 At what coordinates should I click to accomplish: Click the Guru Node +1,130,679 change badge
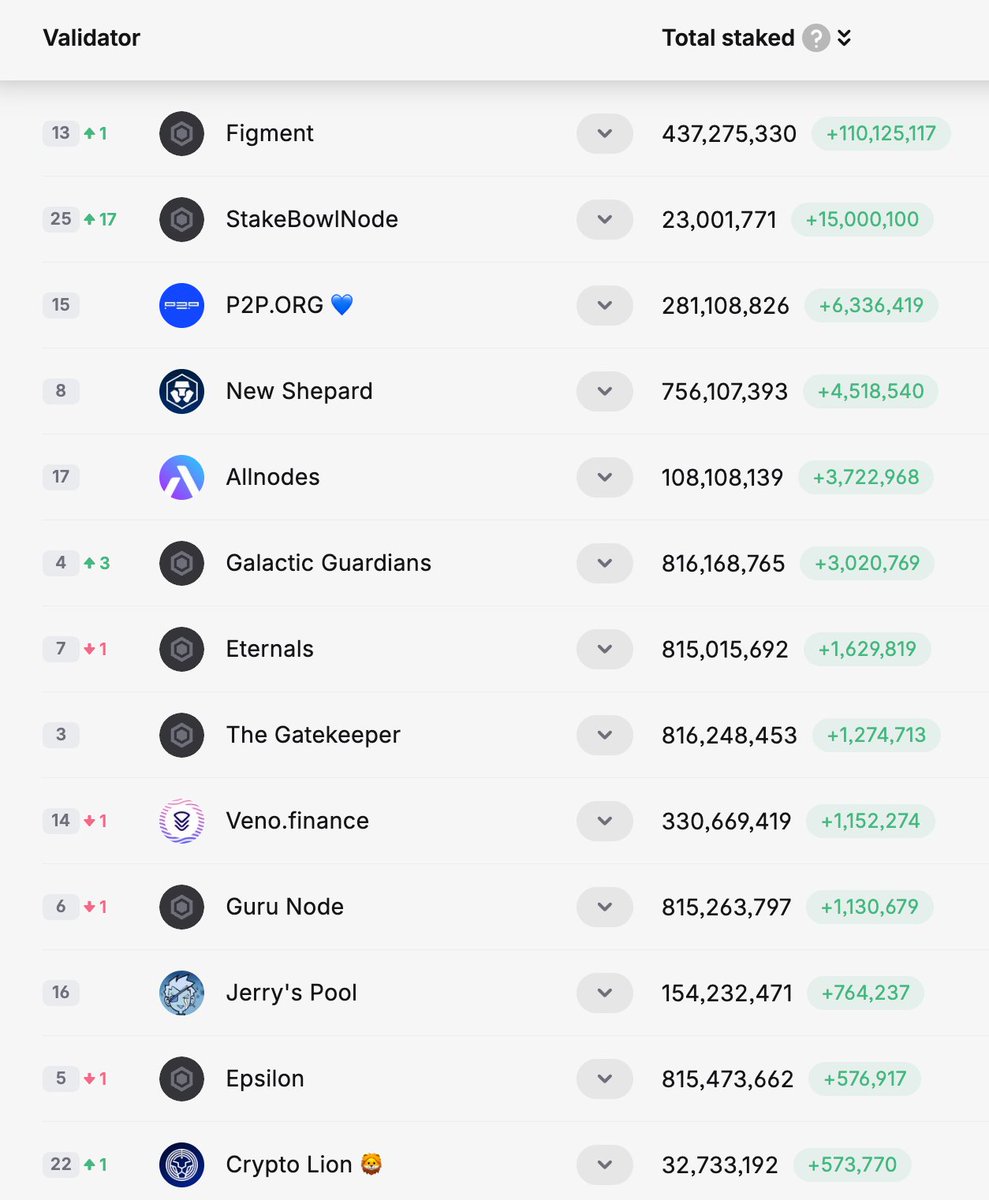tap(869, 907)
